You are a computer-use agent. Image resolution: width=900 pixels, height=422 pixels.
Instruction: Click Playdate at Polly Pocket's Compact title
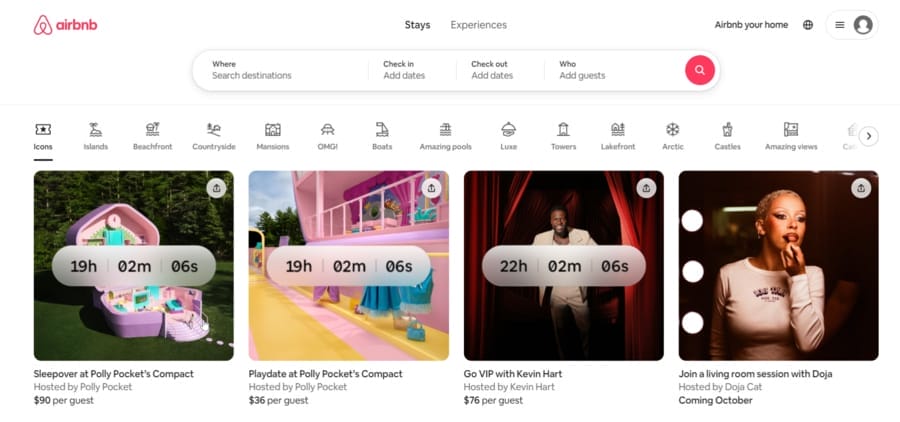(325, 374)
